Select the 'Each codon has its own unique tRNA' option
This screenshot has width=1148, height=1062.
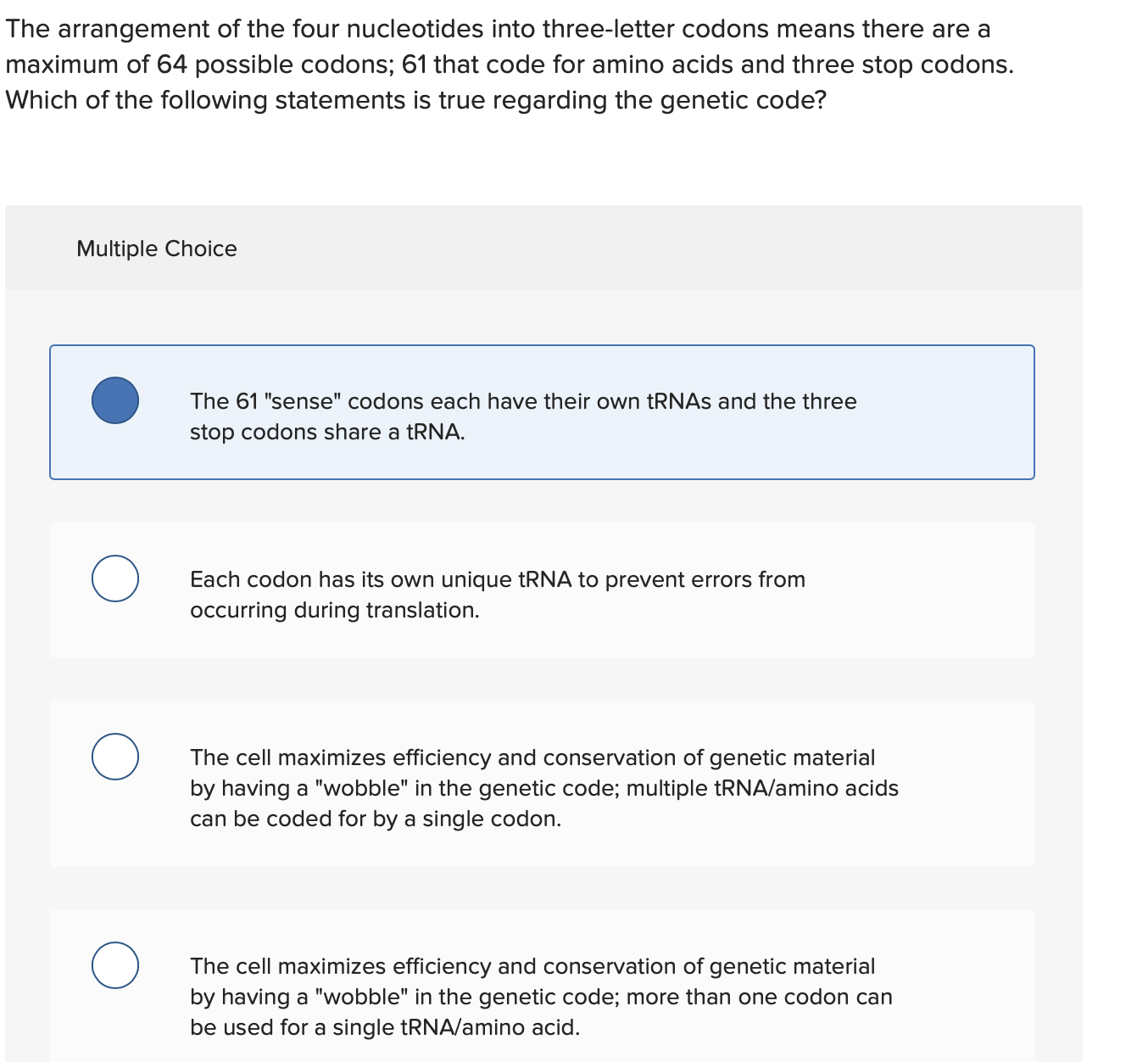coord(114,579)
